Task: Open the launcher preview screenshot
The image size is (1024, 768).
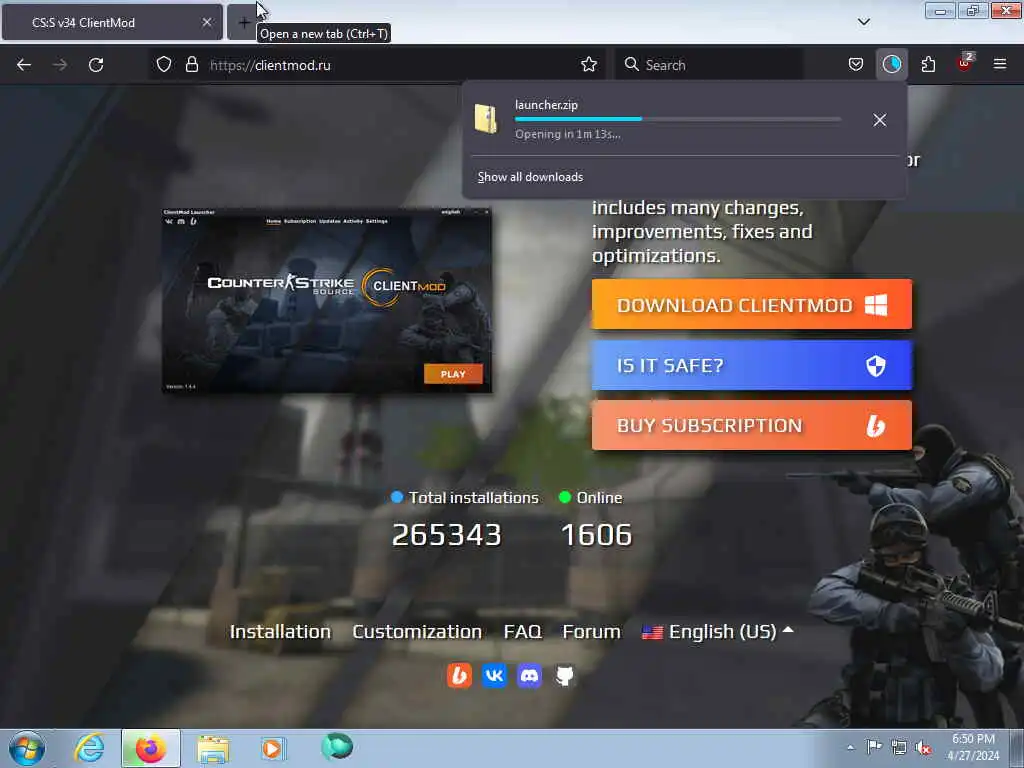Action: coord(327,300)
